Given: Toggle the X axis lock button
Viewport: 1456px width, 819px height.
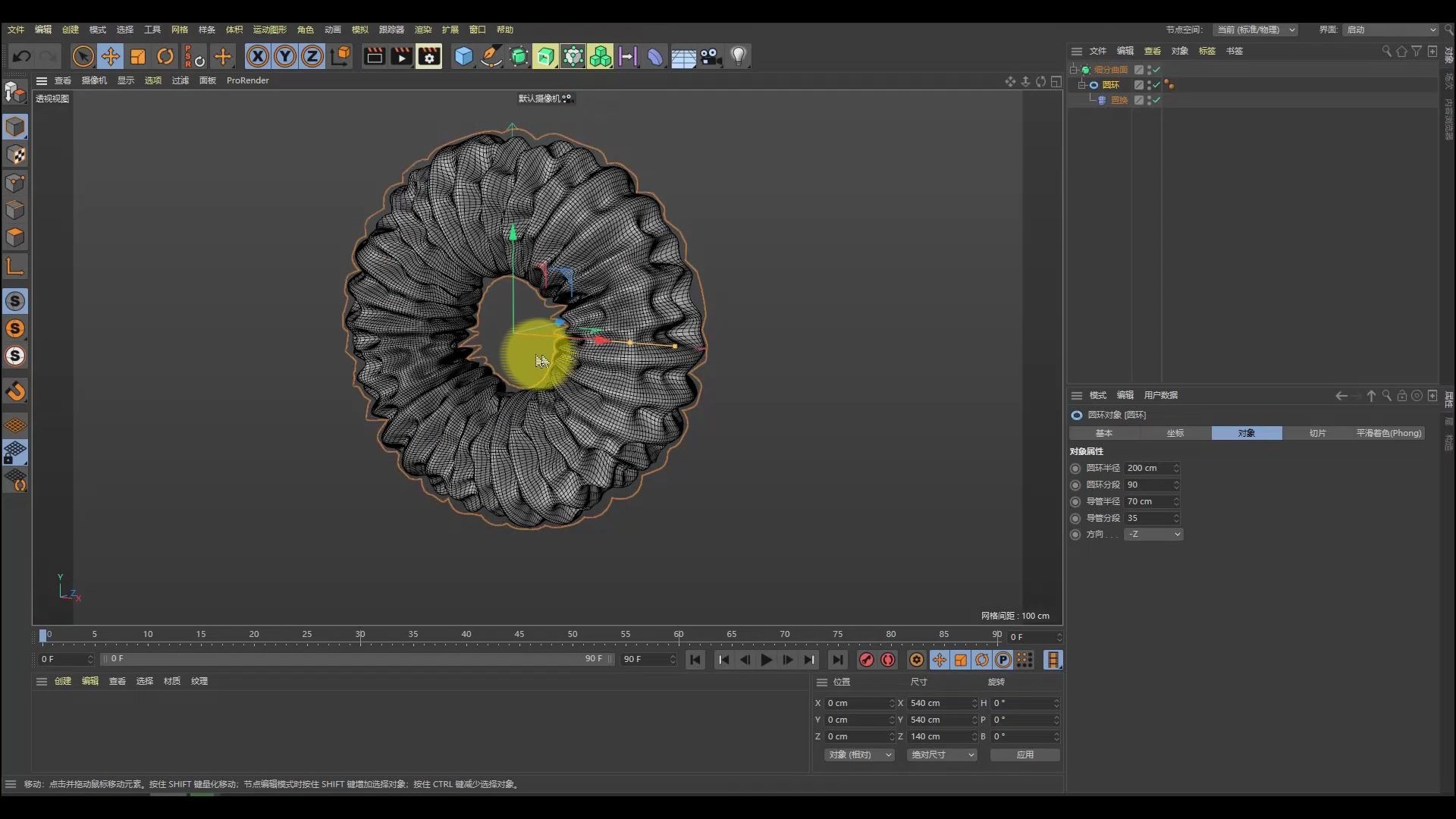Looking at the screenshot, I should tap(258, 56).
